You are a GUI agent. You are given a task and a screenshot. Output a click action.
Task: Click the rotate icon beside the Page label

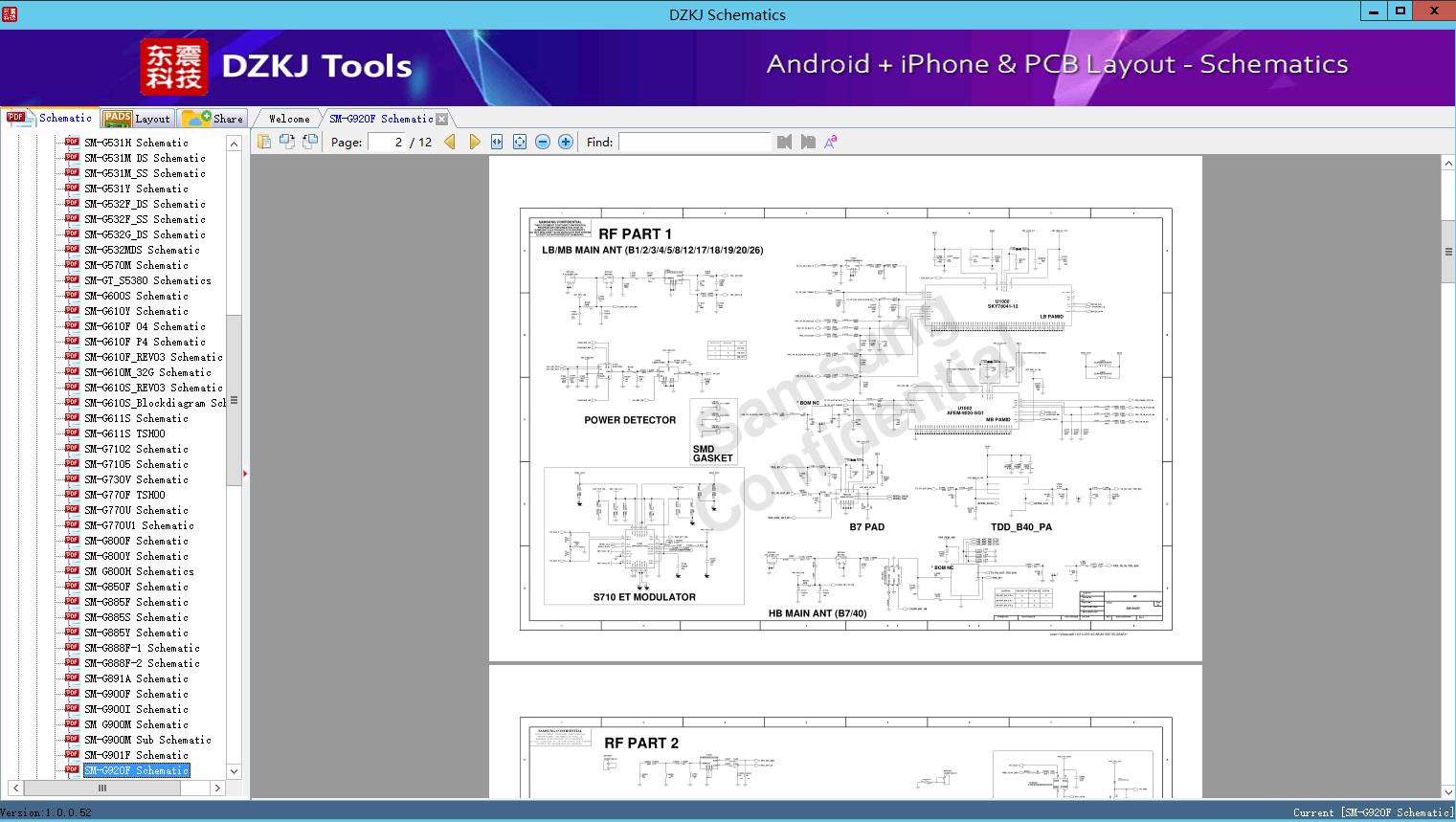coord(310,142)
